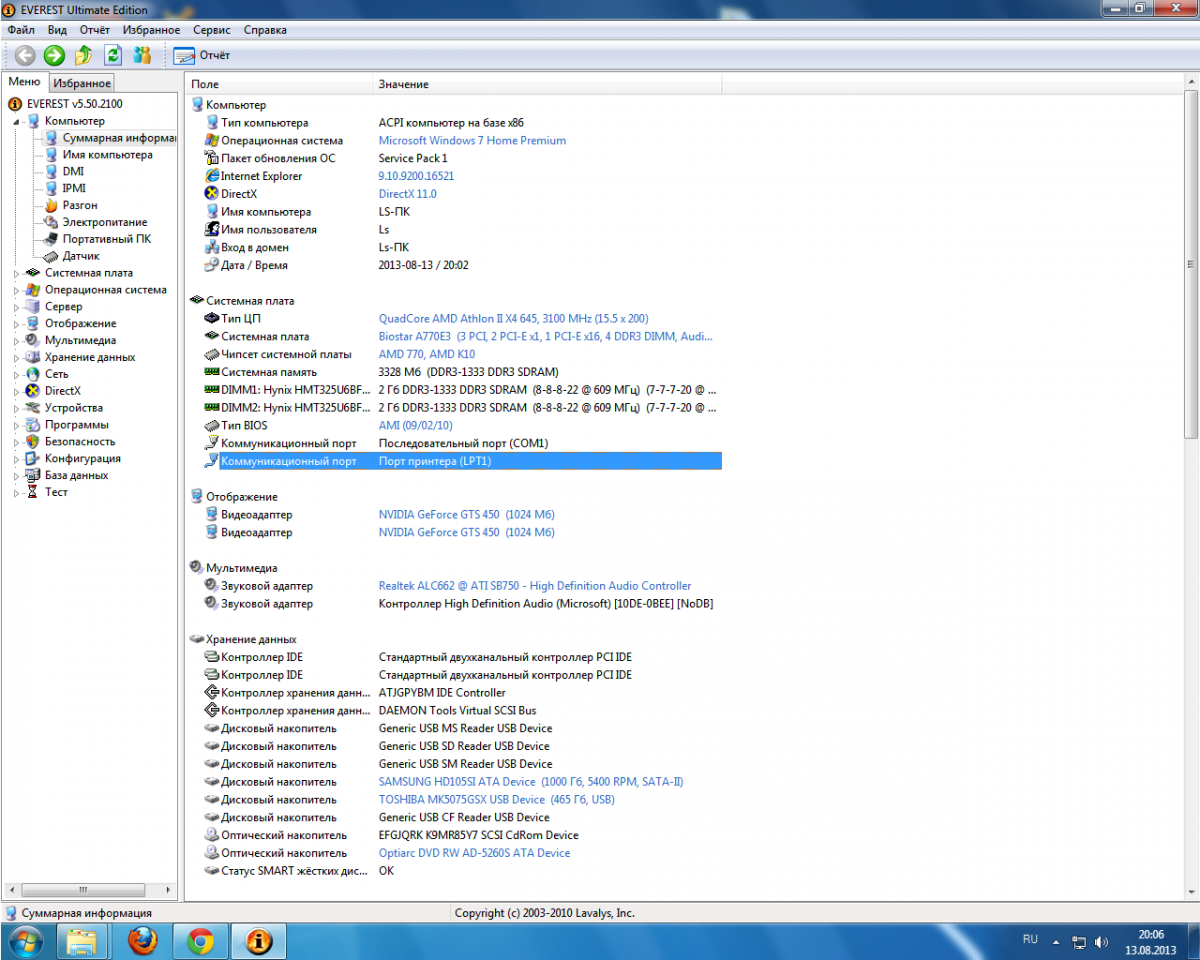
Task: Open the Realtek ALC662 audio link
Action: click(535, 586)
